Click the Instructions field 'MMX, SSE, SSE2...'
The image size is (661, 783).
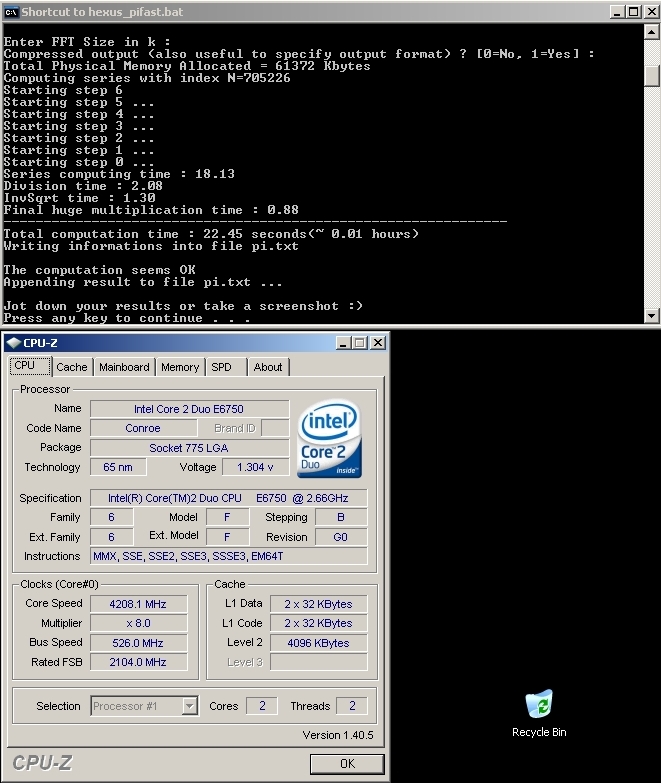229,556
